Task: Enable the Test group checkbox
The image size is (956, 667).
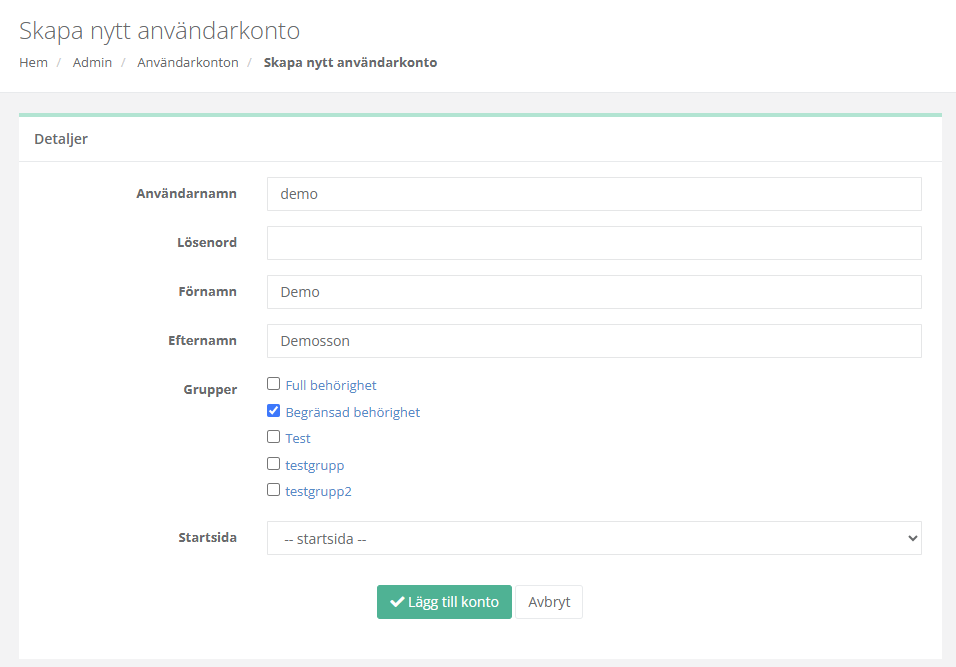Action: click(273, 437)
